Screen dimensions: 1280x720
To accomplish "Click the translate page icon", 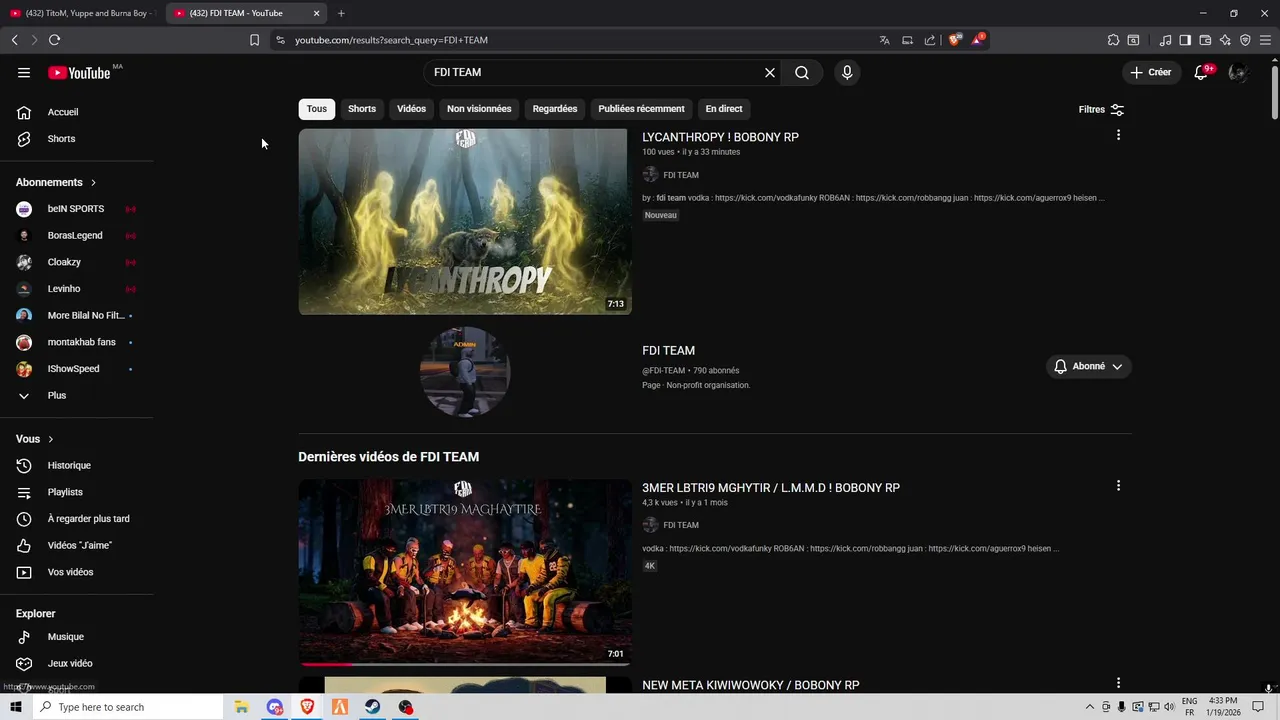I will click(x=884, y=40).
